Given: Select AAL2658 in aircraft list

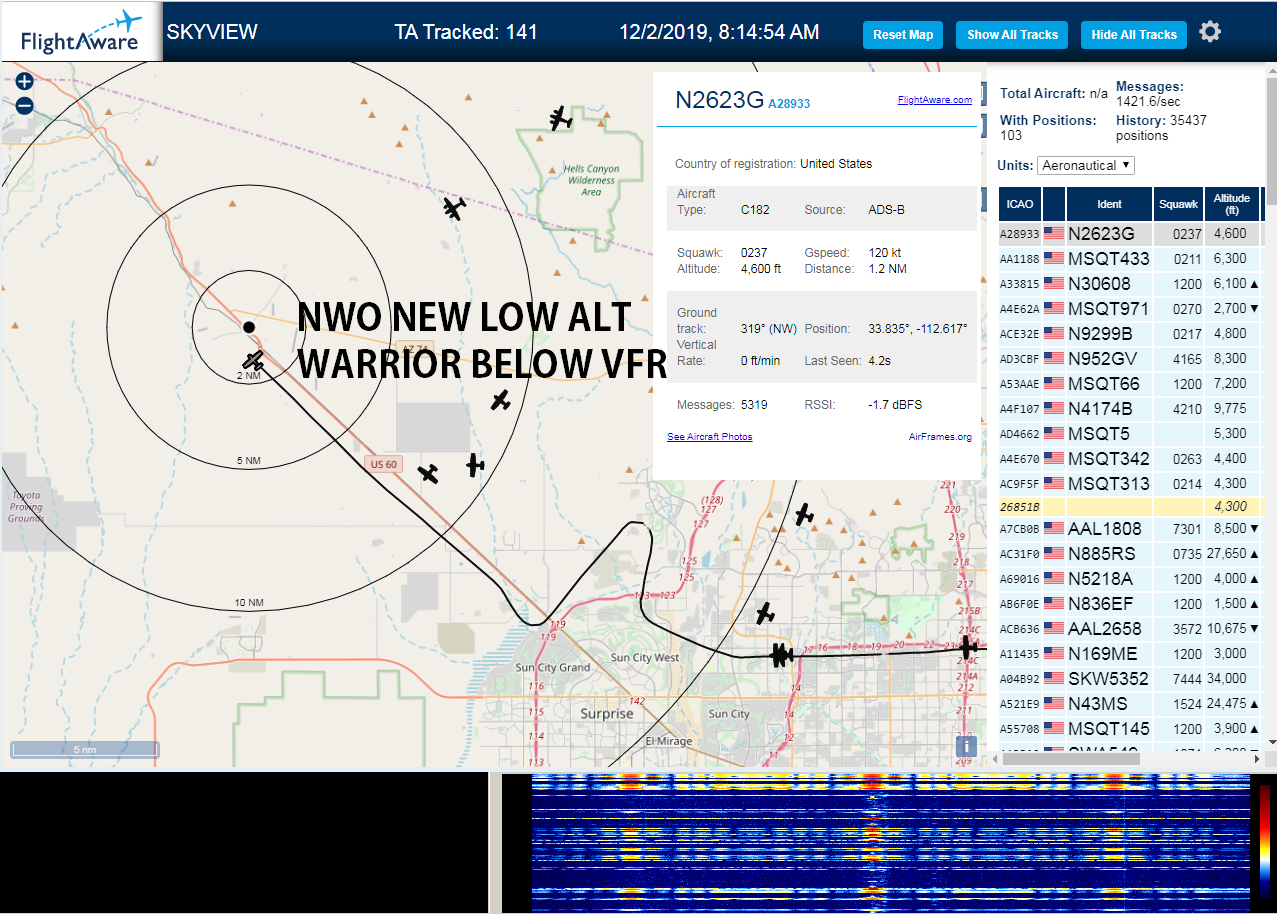Looking at the screenshot, I should [1130, 629].
